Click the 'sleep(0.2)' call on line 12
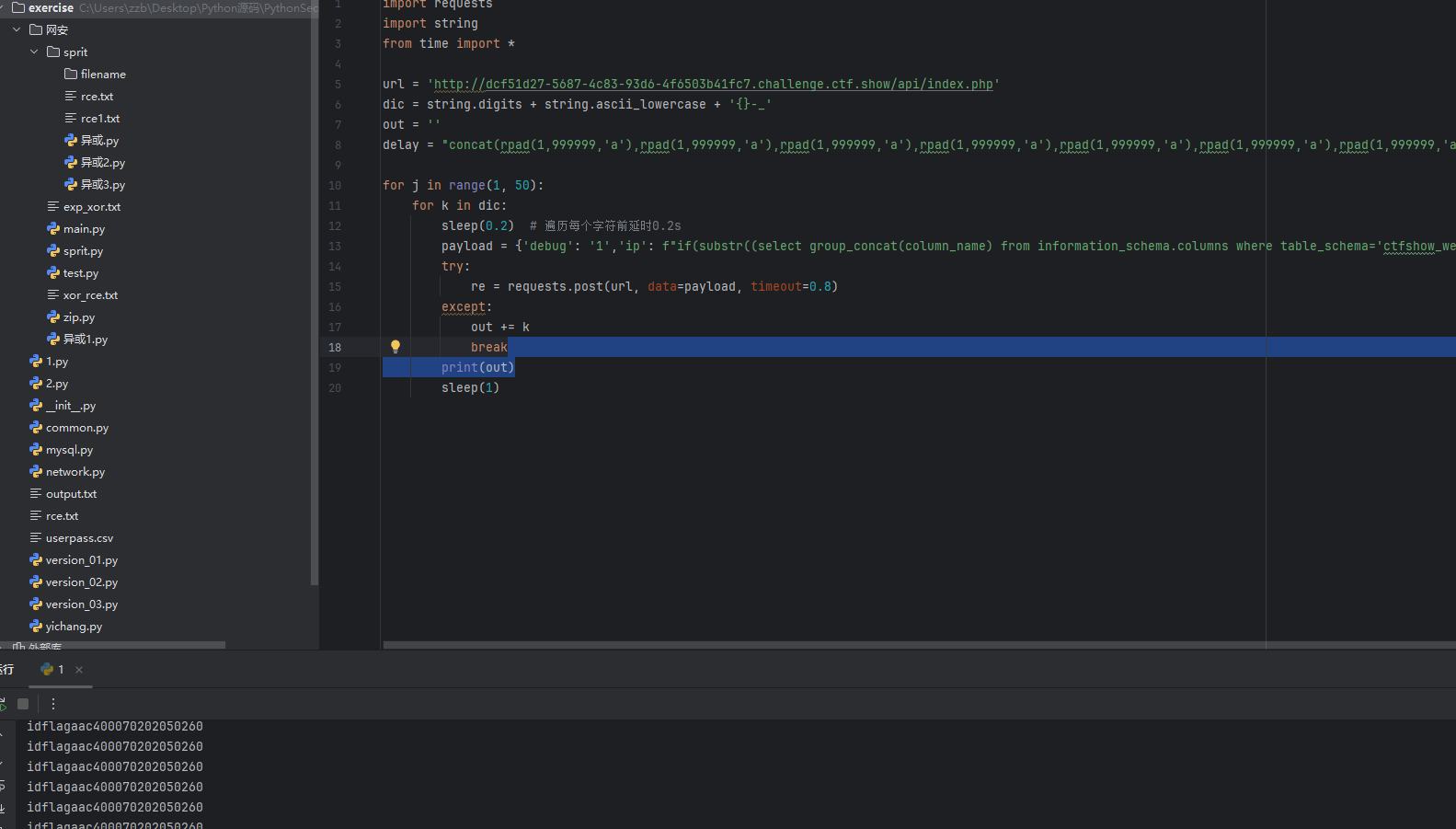Viewport: 1456px width, 829px height. click(477, 225)
